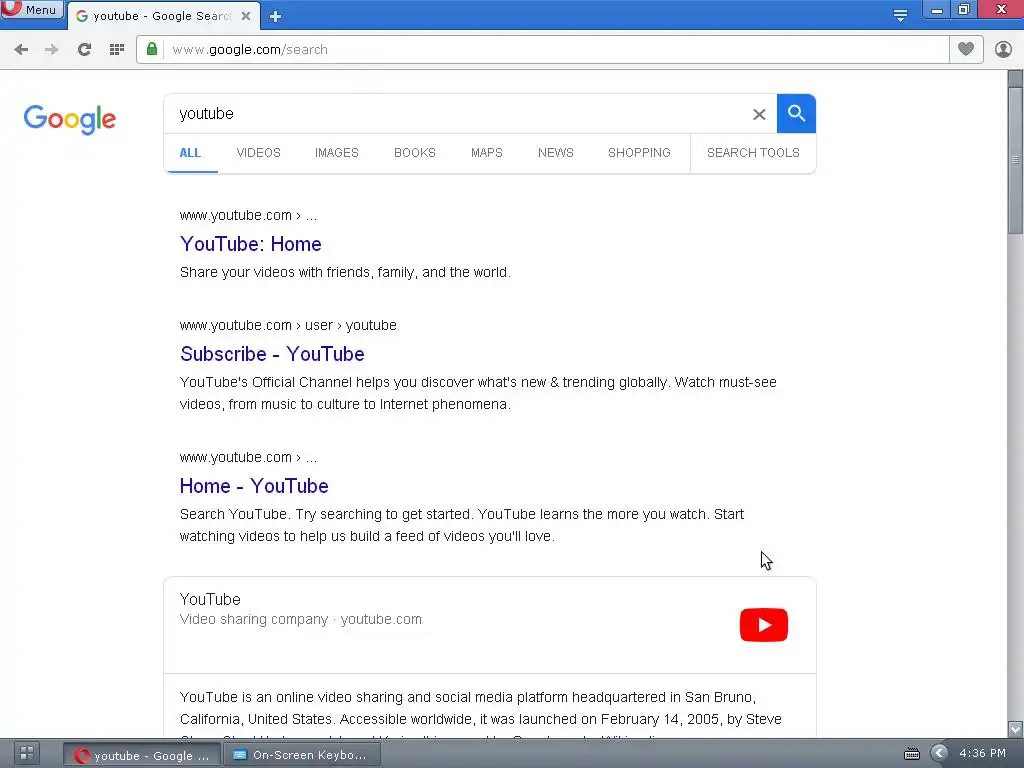Click the keyboard tray icon

912,754
